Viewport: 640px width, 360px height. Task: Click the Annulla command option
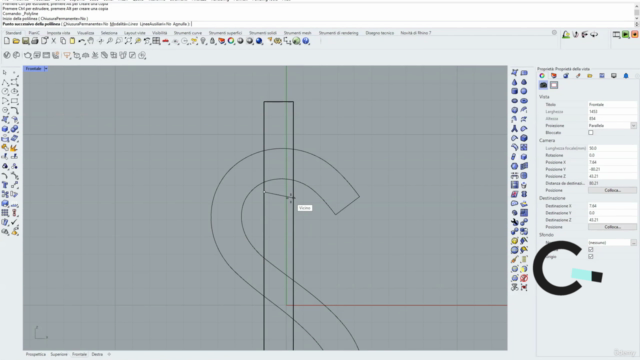[180, 24]
